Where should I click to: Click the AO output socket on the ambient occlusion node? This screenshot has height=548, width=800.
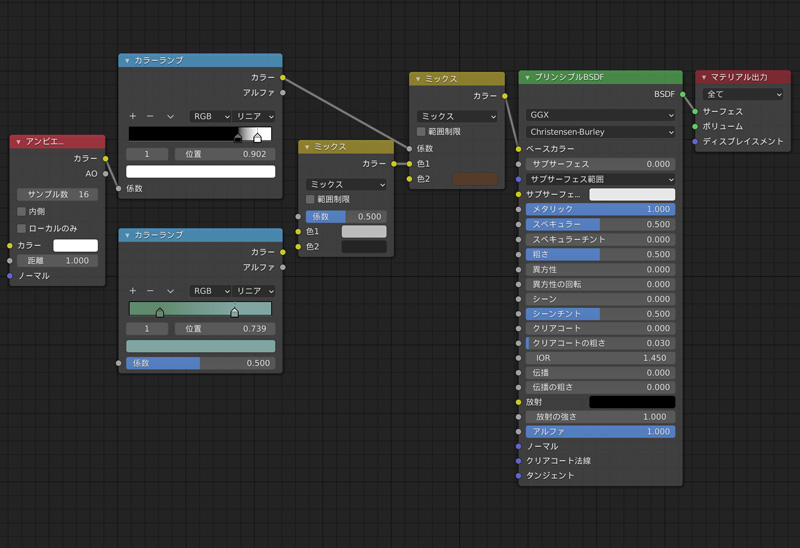coord(106,173)
